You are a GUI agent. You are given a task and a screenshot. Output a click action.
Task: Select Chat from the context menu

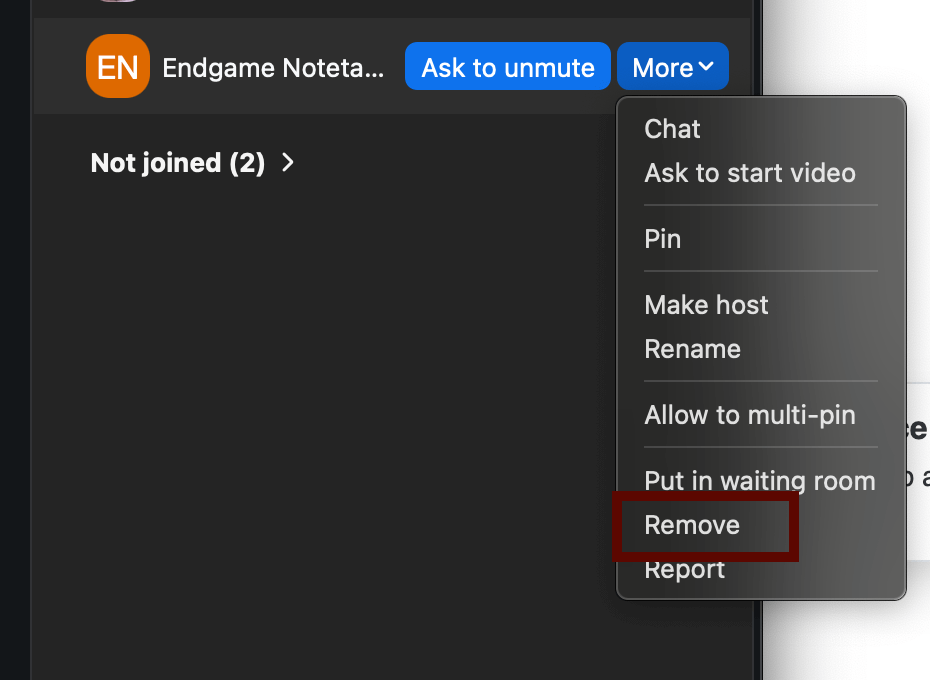pyautogui.click(x=671, y=129)
